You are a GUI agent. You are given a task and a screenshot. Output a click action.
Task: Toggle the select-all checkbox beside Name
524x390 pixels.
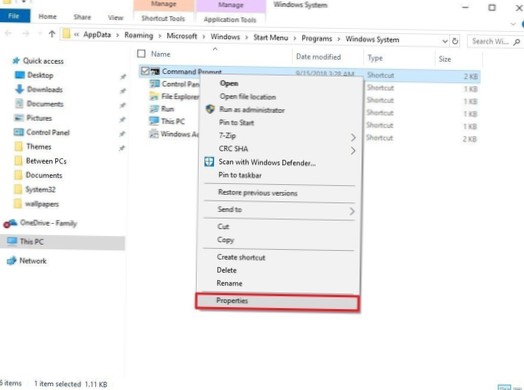point(141,53)
